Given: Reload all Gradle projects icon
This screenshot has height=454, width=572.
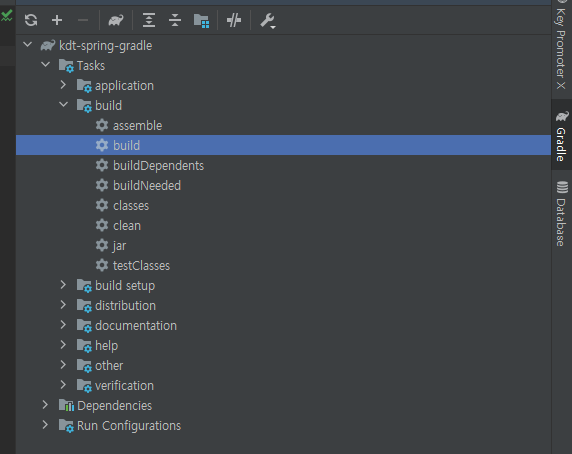Looking at the screenshot, I should [31, 20].
